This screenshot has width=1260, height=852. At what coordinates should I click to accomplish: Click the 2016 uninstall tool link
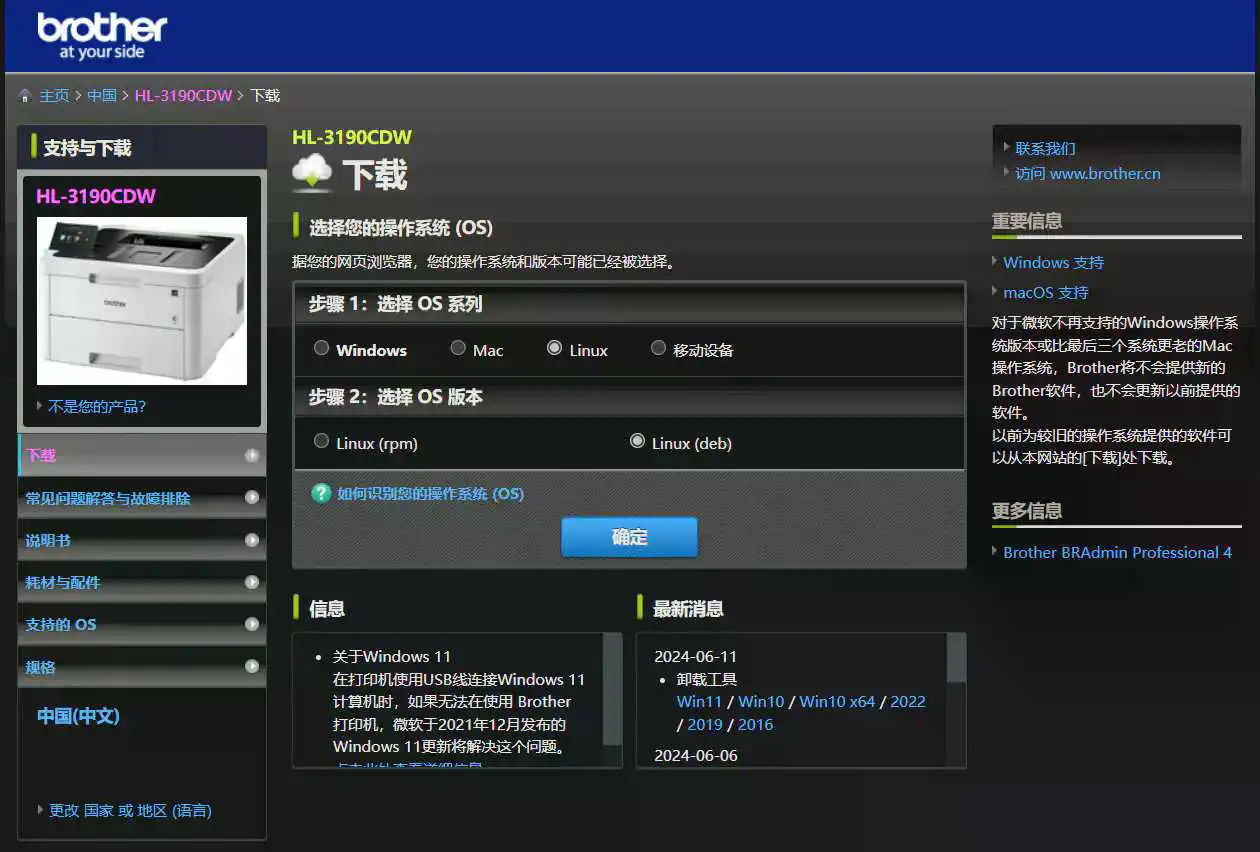[755, 725]
